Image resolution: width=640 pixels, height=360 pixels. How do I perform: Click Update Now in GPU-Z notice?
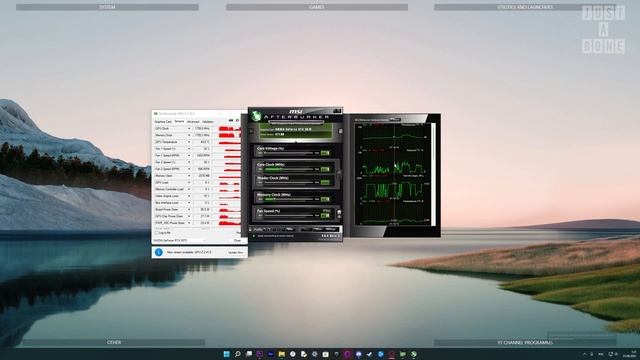click(236, 252)
